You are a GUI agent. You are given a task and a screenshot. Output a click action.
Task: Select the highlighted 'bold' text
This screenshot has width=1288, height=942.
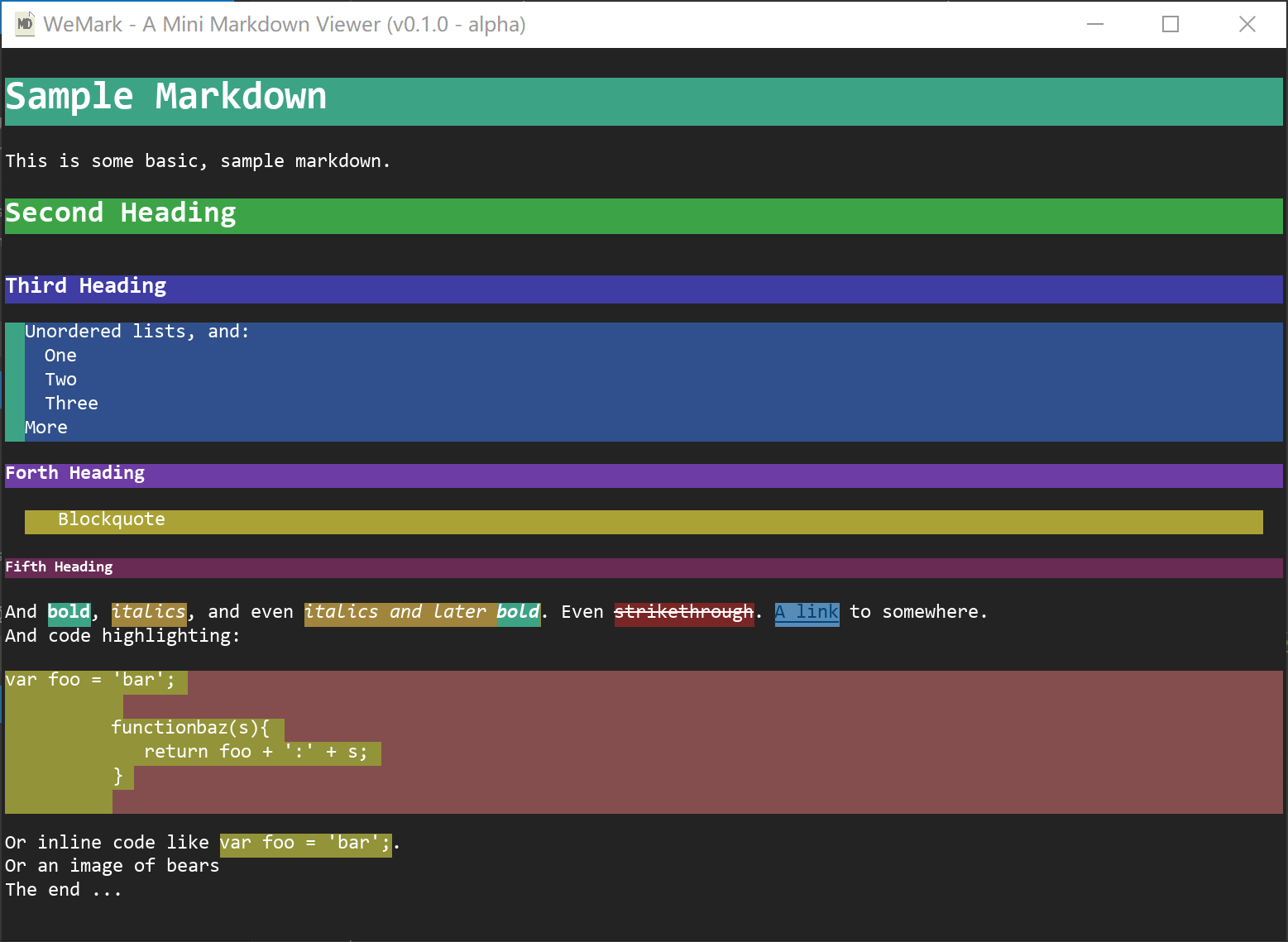point(69,612)
